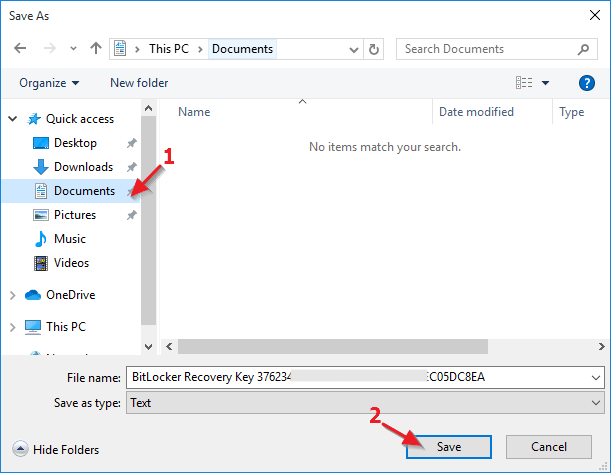611x473 pixels.
Task: Select This PC in the sidebar
Action: tap(66, 327)
